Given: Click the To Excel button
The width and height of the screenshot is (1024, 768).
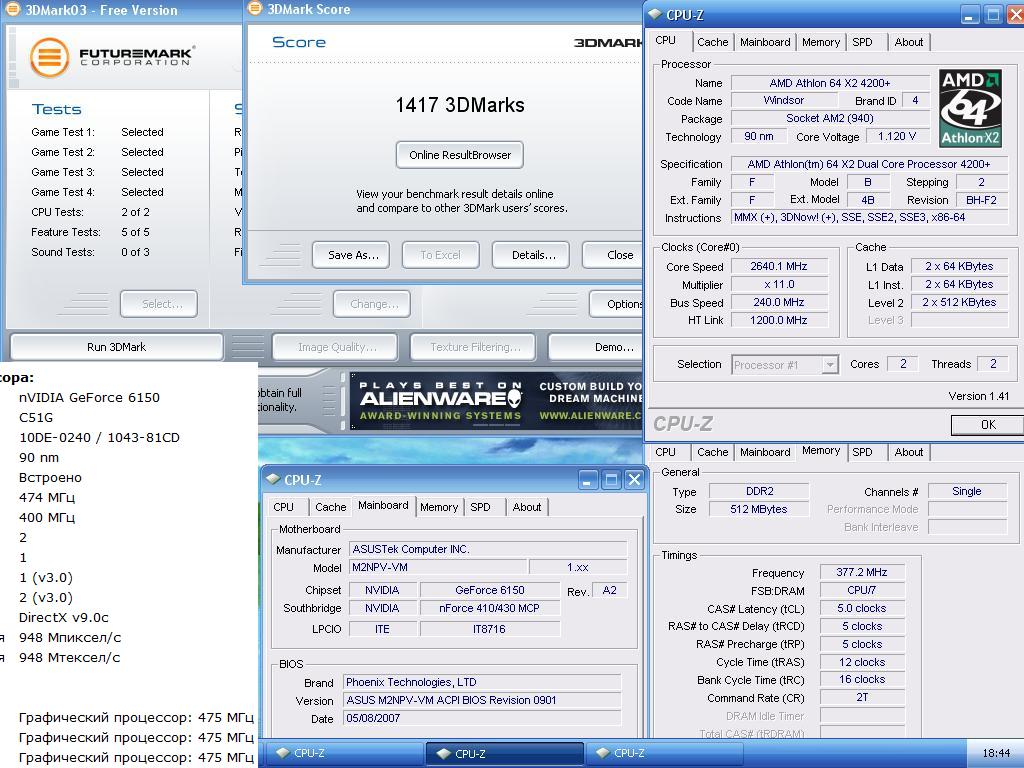Looking at the screenshot, I should click(441, 255).
